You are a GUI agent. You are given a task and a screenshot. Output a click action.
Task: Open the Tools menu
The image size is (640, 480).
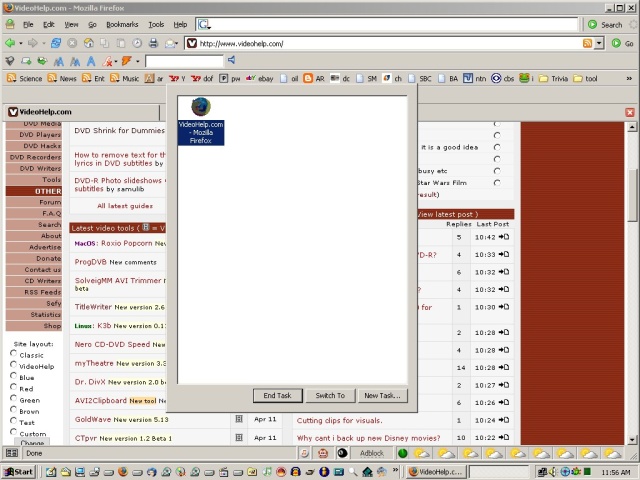point(156,24)
